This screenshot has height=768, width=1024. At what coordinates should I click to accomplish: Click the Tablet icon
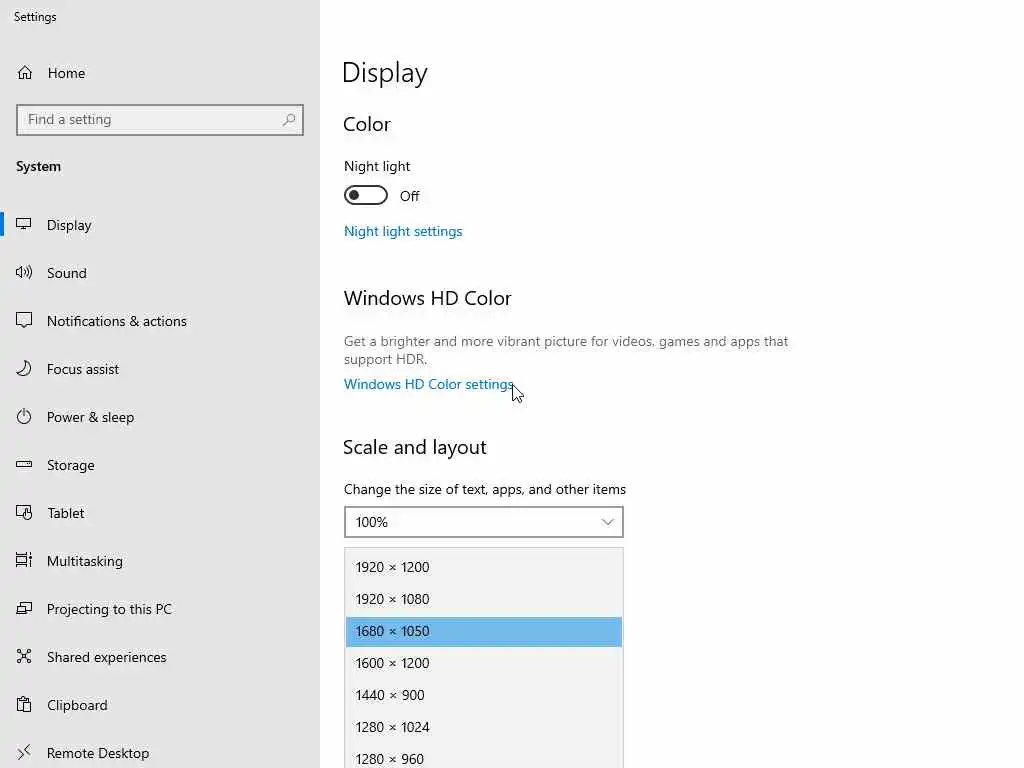point(24,513)
